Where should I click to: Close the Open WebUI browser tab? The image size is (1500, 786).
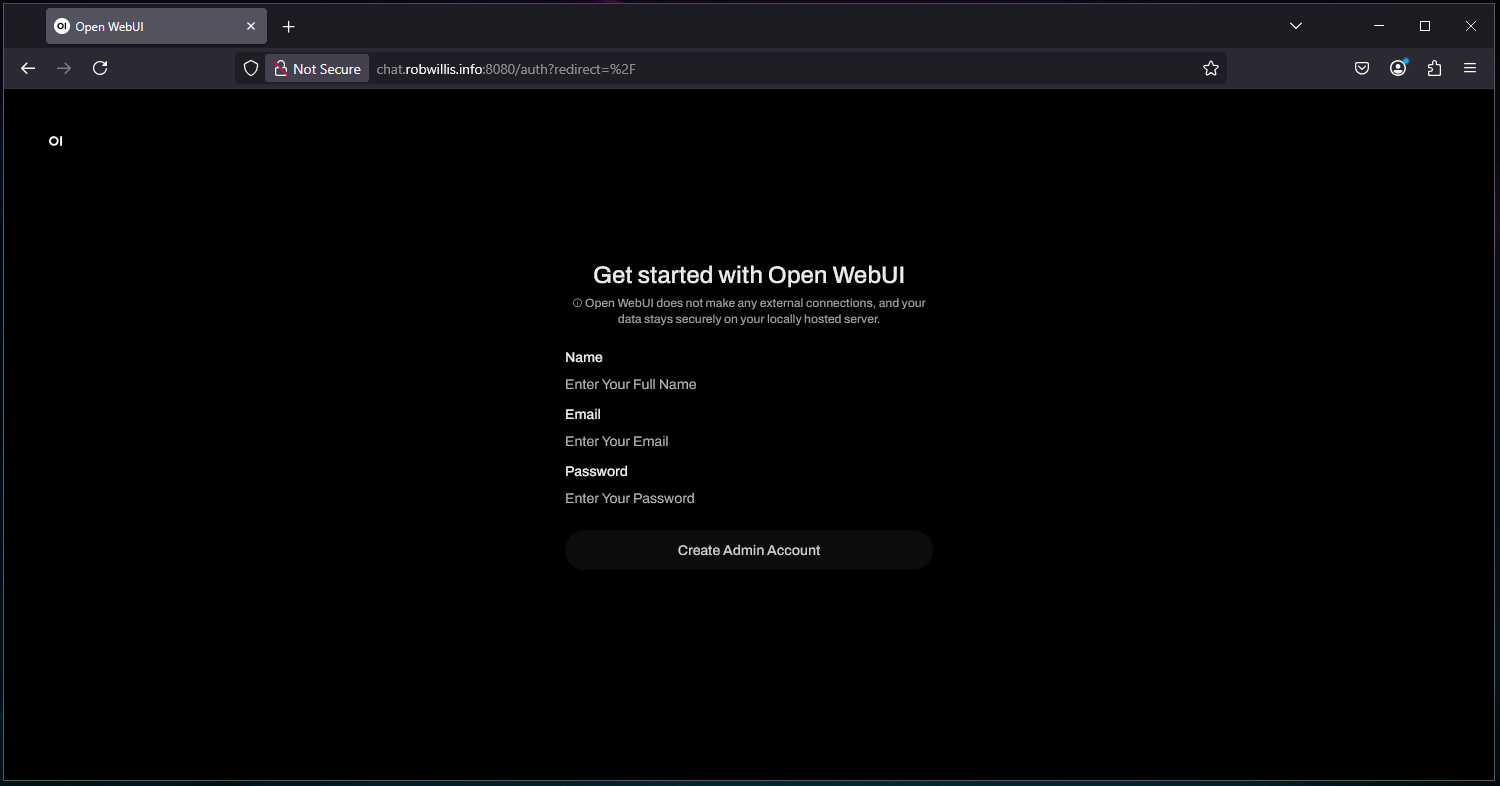click(251, 27)
